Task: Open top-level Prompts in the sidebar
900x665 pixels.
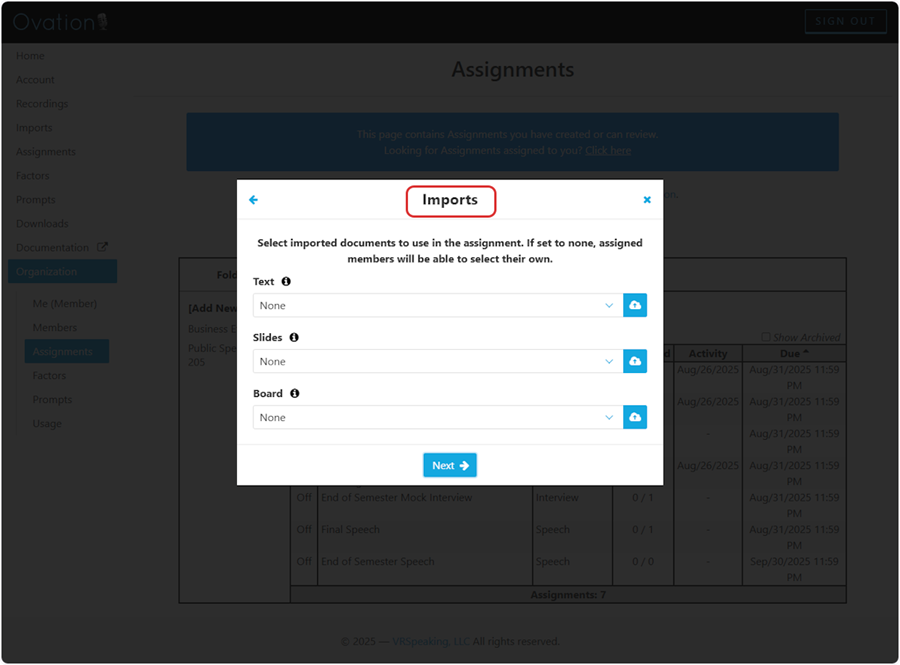Action: pyautogui.click(x=36, y=200)
